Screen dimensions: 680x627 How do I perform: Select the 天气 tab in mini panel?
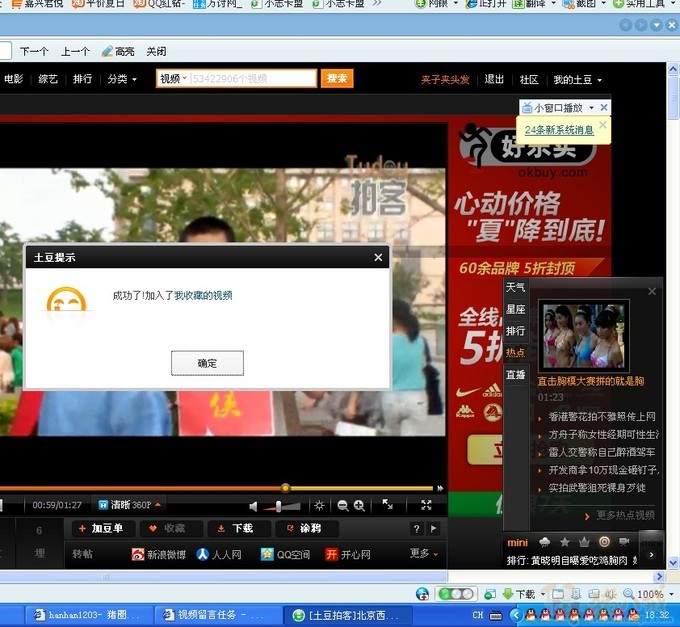point(515,287)
